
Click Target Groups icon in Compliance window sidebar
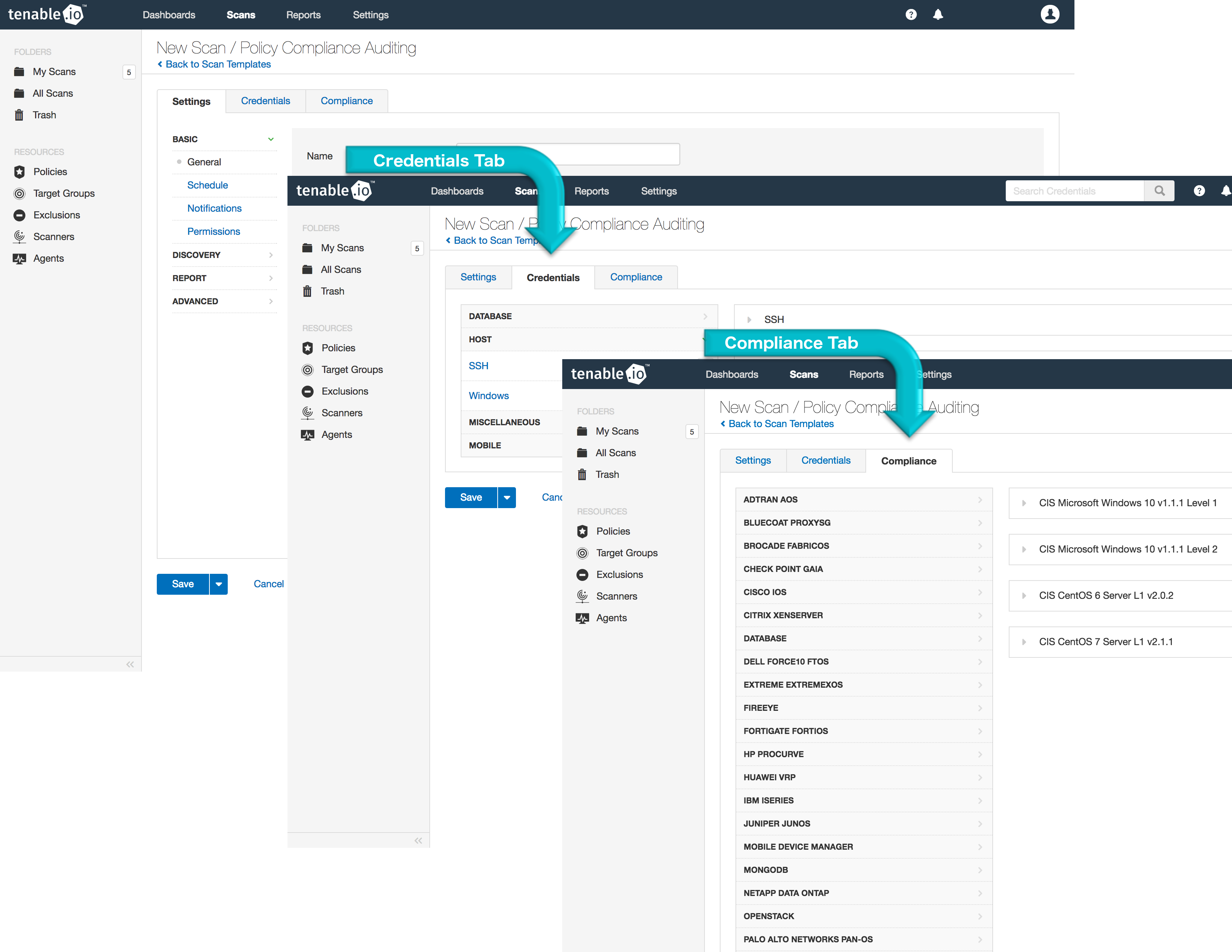(x=583, y=553)
